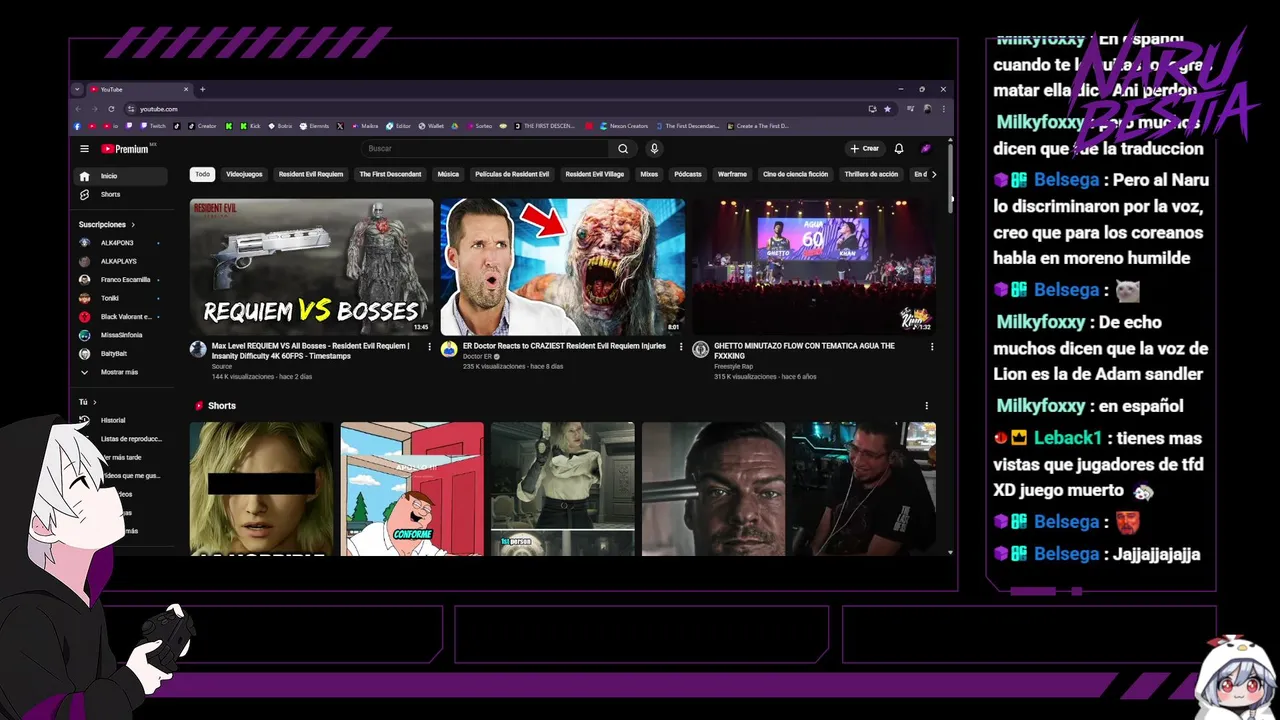
Task: Open options for GHETTO MINUTAZO video
Action: [x=932, y=347]
